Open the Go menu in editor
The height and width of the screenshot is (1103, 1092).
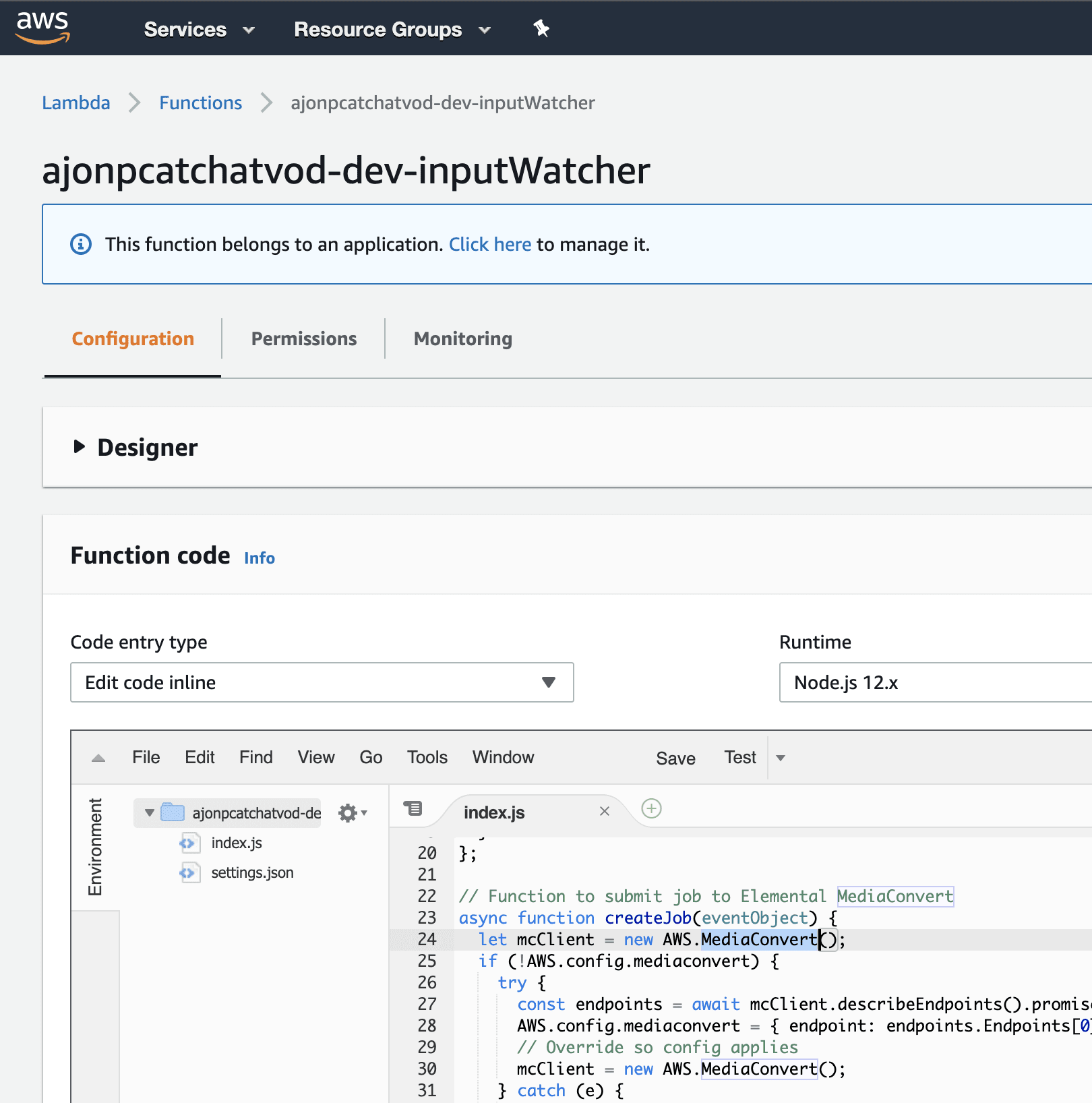tap(371, 757)
